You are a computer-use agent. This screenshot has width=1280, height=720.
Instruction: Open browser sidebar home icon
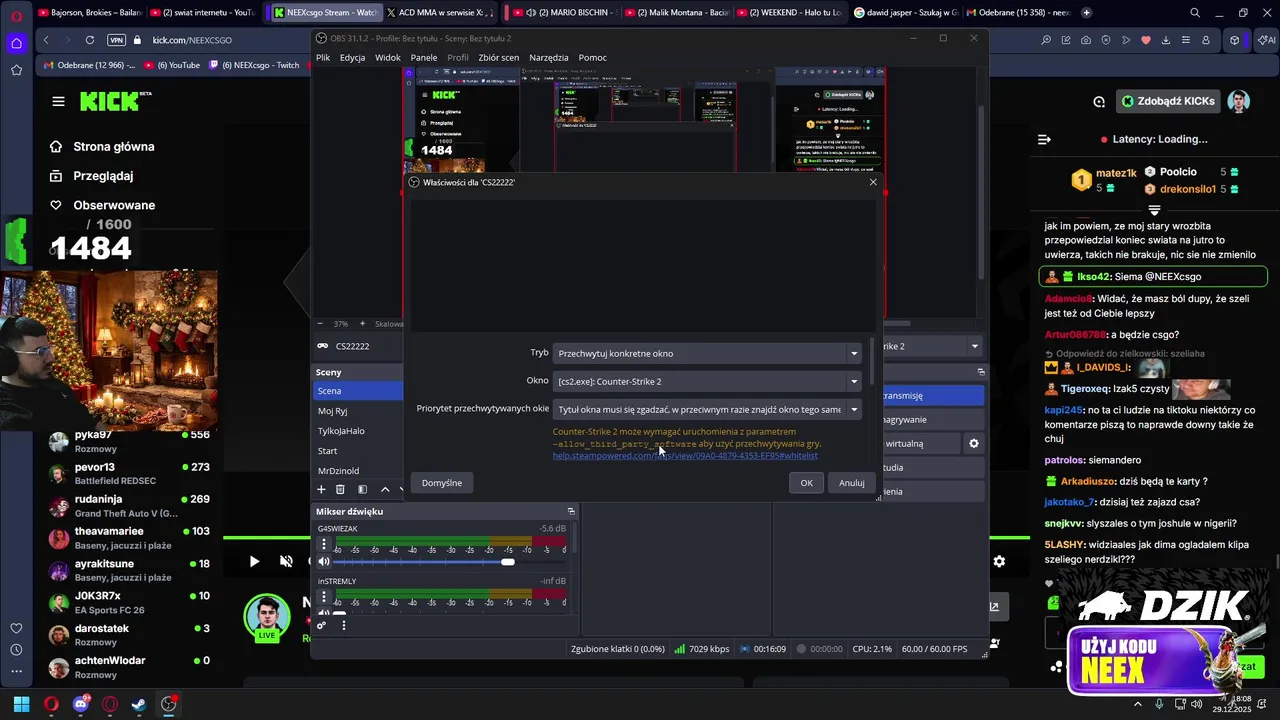(16, 43)
